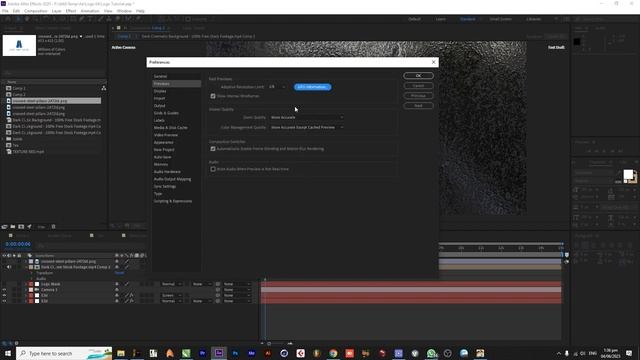Open the Window menu
Screen dimensions: 640x360
[124, 11]
